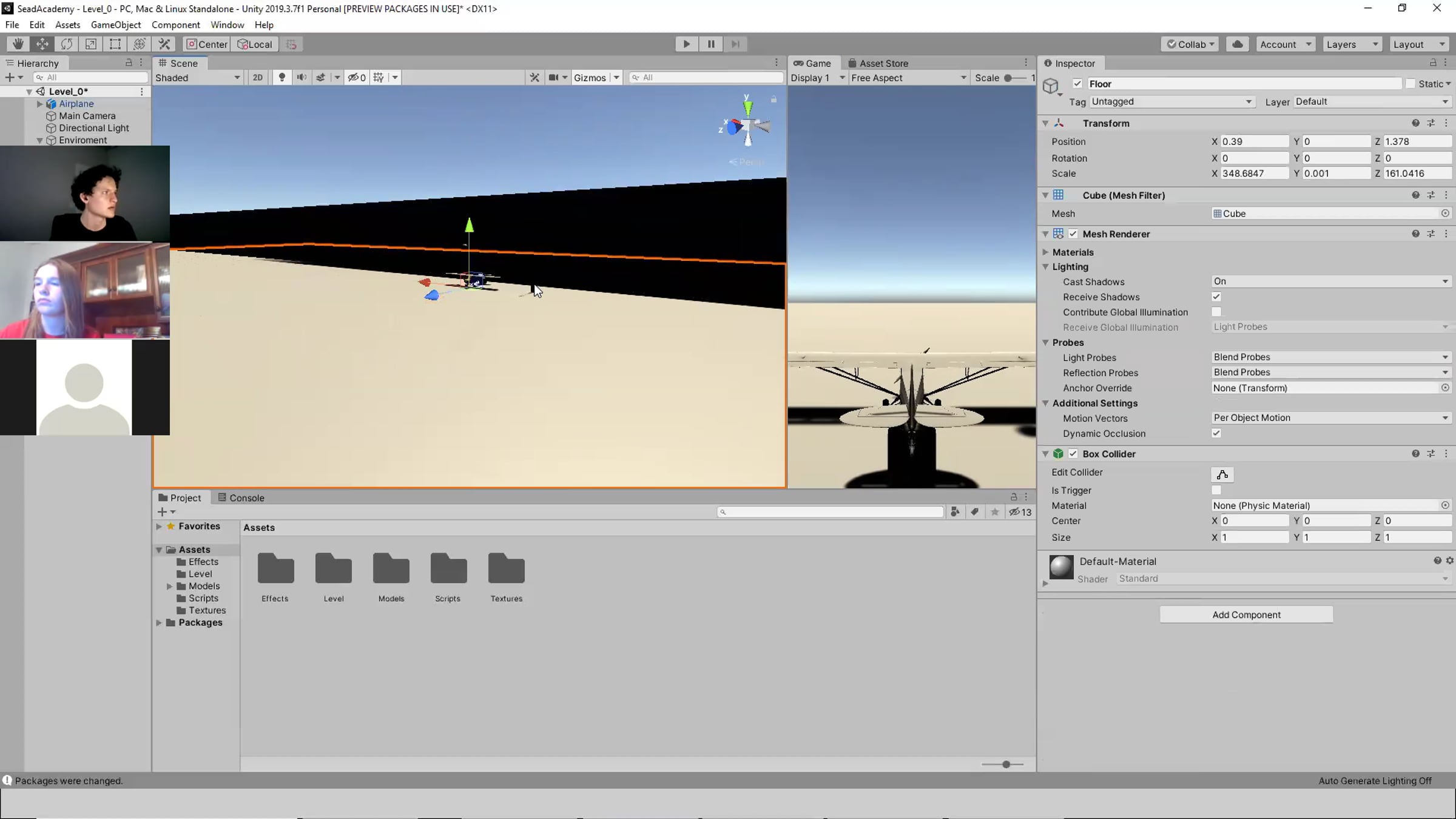Uncheck the Receive Shadows checkbox

coord(1216,297)
